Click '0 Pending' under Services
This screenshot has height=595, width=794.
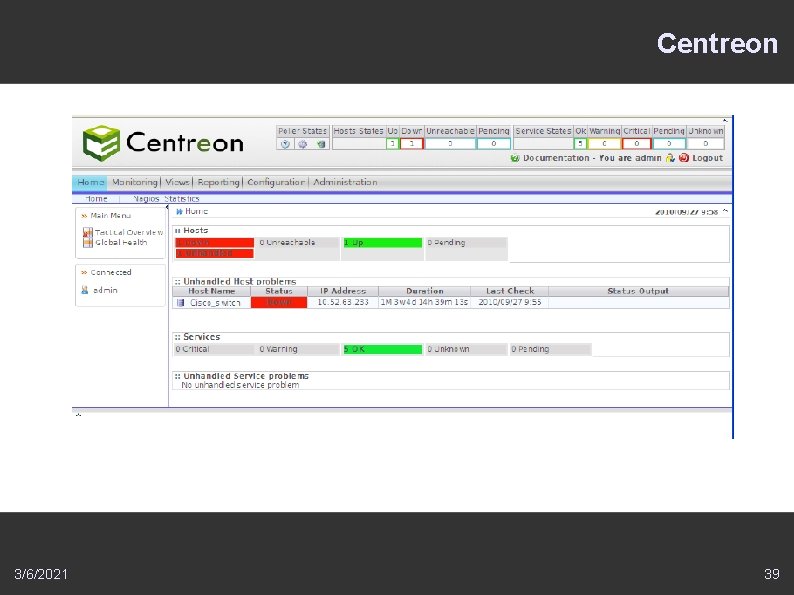coord(530,349)
